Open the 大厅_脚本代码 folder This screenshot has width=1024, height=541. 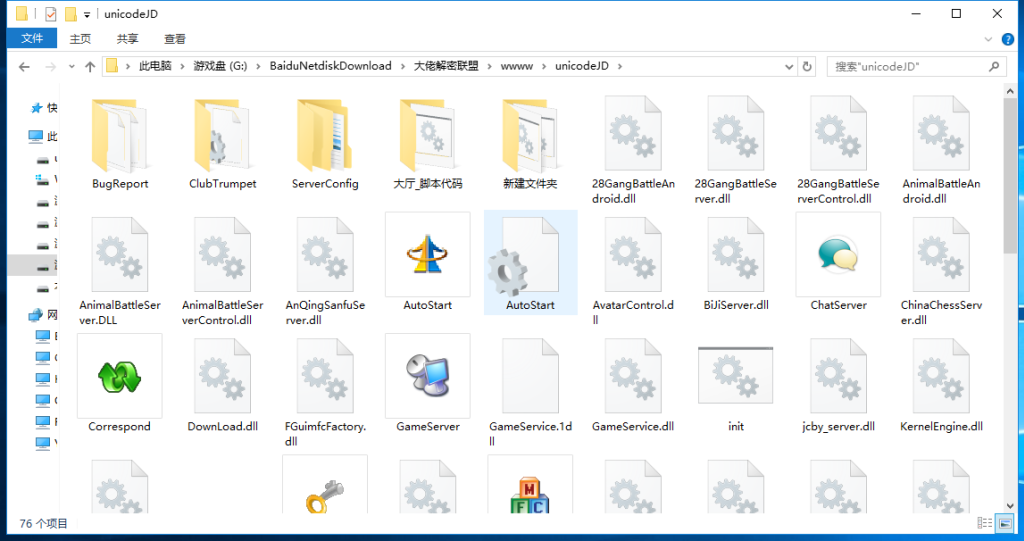(428, 144)
